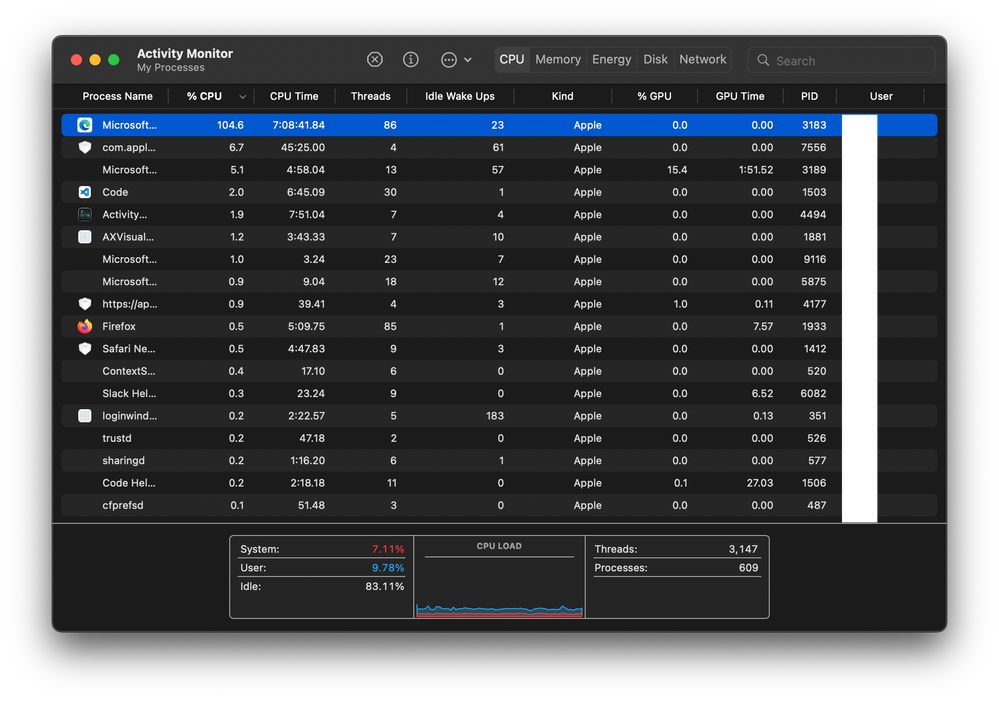The image size is (999, 701).
Task: Open the process Info (i) toolbar icon
Action: tap(411, 60)
